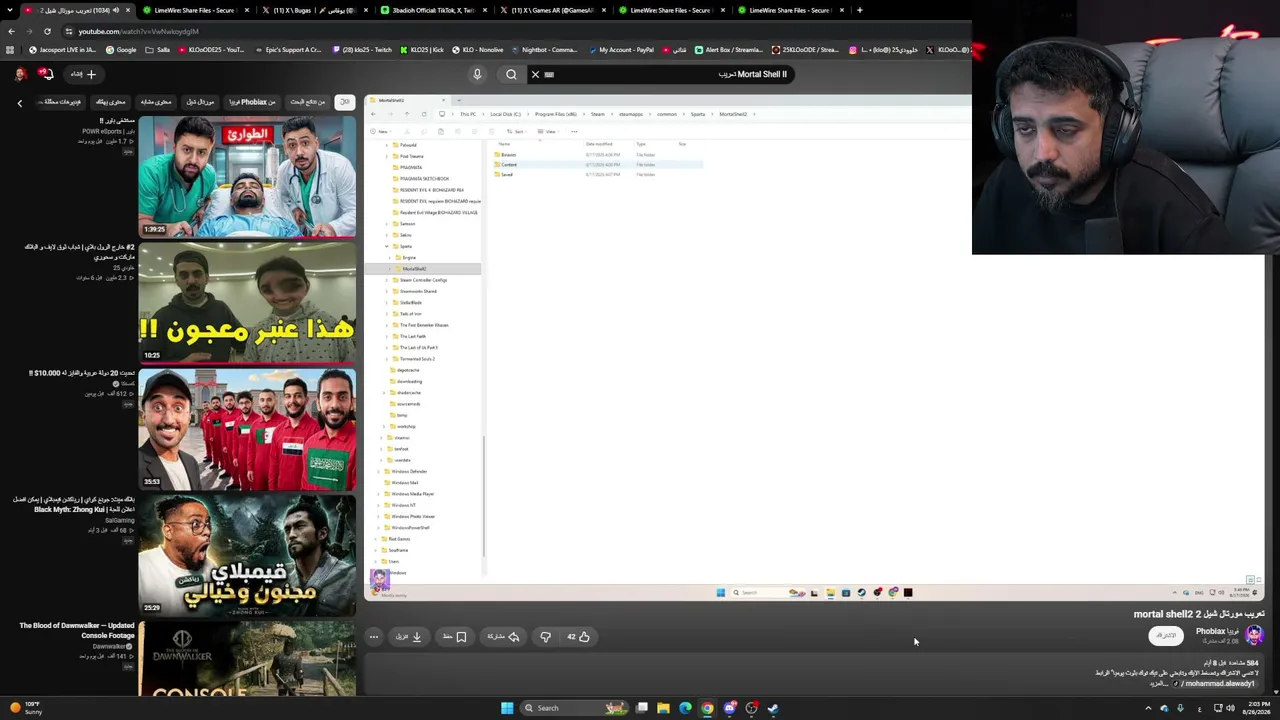Click the YouTube voice search microphone icon
Image resolution: width=1280 pixels, height=720 pixels.
point(477,74)
